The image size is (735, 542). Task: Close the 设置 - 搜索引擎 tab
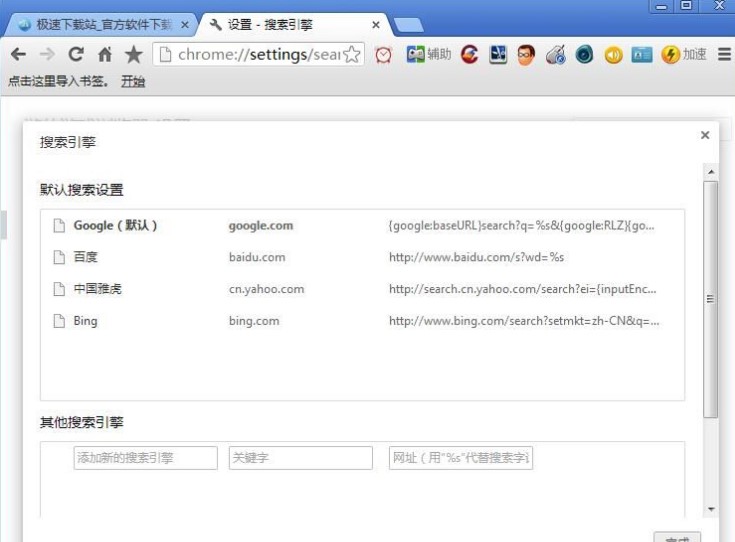point(375,25)
